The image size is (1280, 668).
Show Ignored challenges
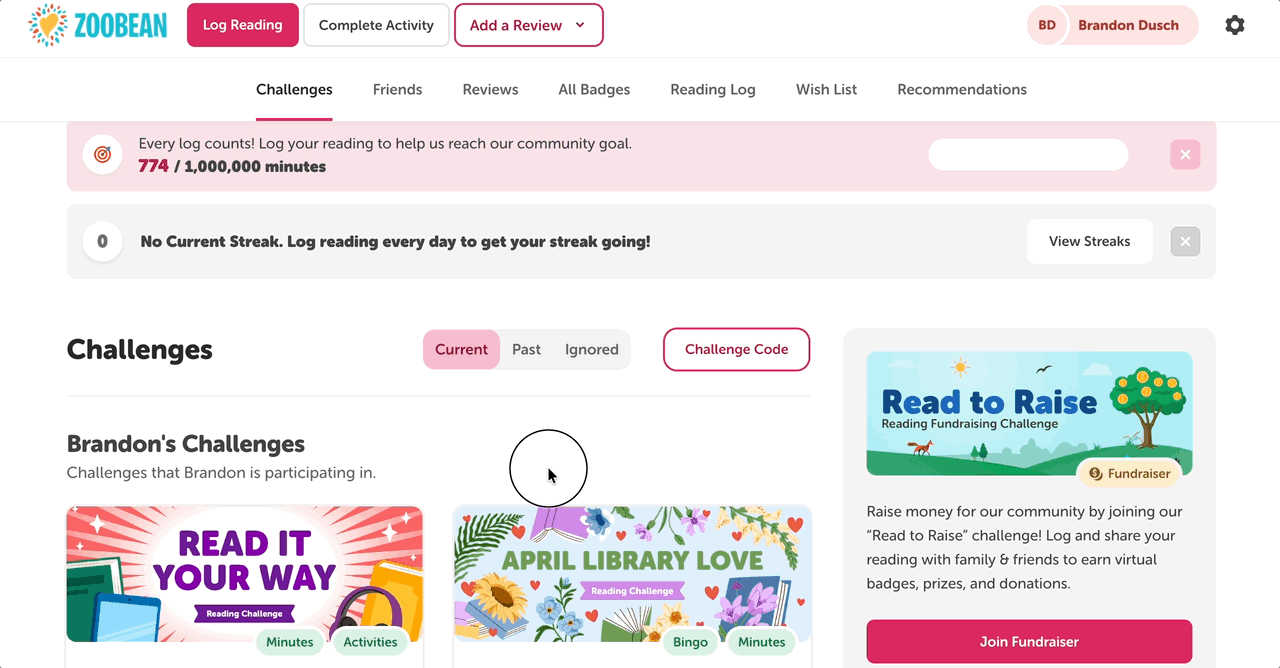point(591,350)
